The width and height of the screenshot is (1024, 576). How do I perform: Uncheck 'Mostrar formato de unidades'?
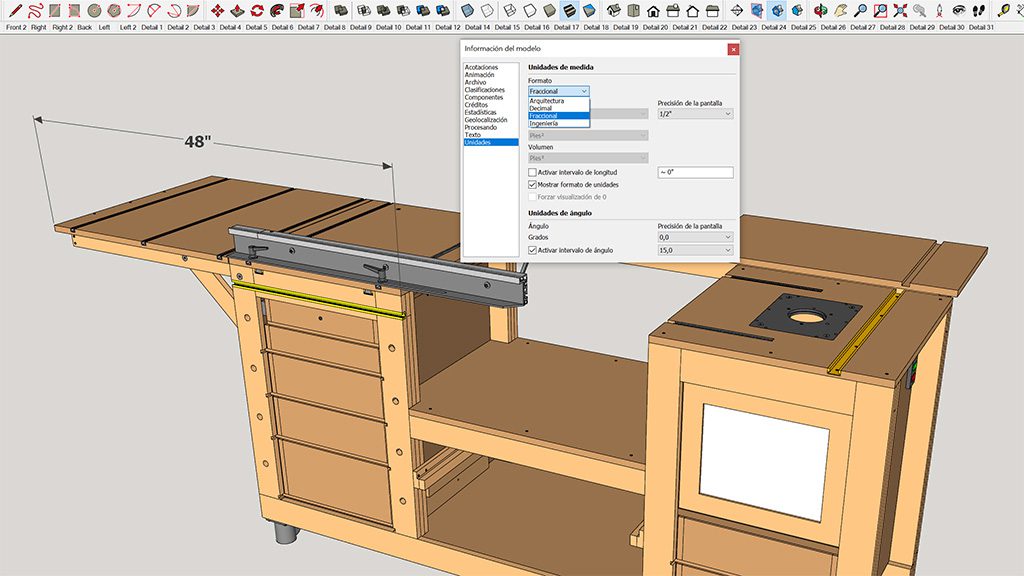[x=532, y=185]
